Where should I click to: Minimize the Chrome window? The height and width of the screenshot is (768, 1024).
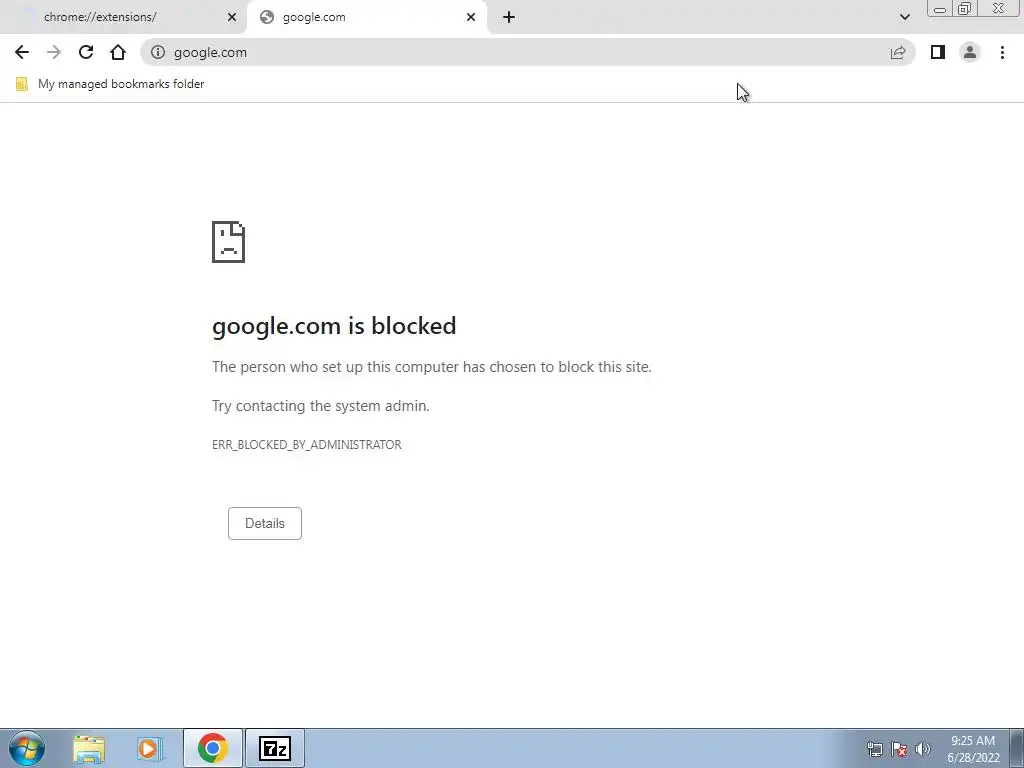(940, 9)
